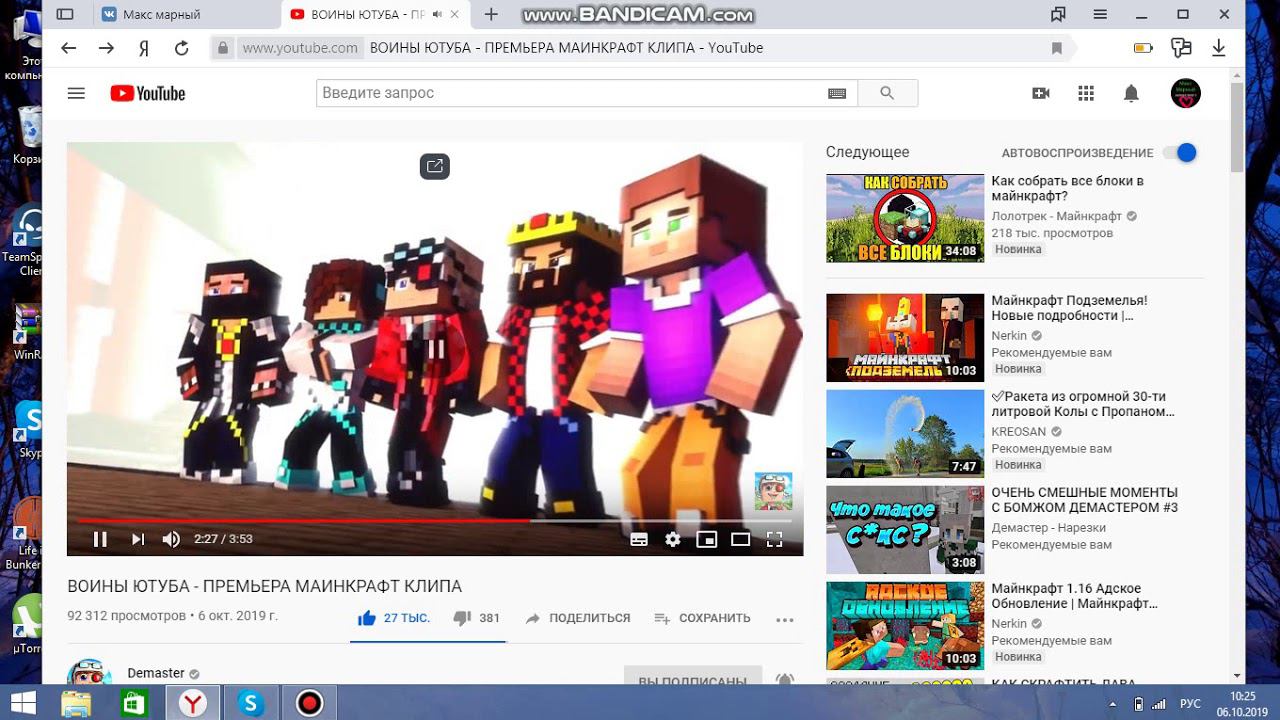This screenshot has width=1280, height=720.
Task: Click the battery saver icon in toolbar
Action: click(1143, 48)
